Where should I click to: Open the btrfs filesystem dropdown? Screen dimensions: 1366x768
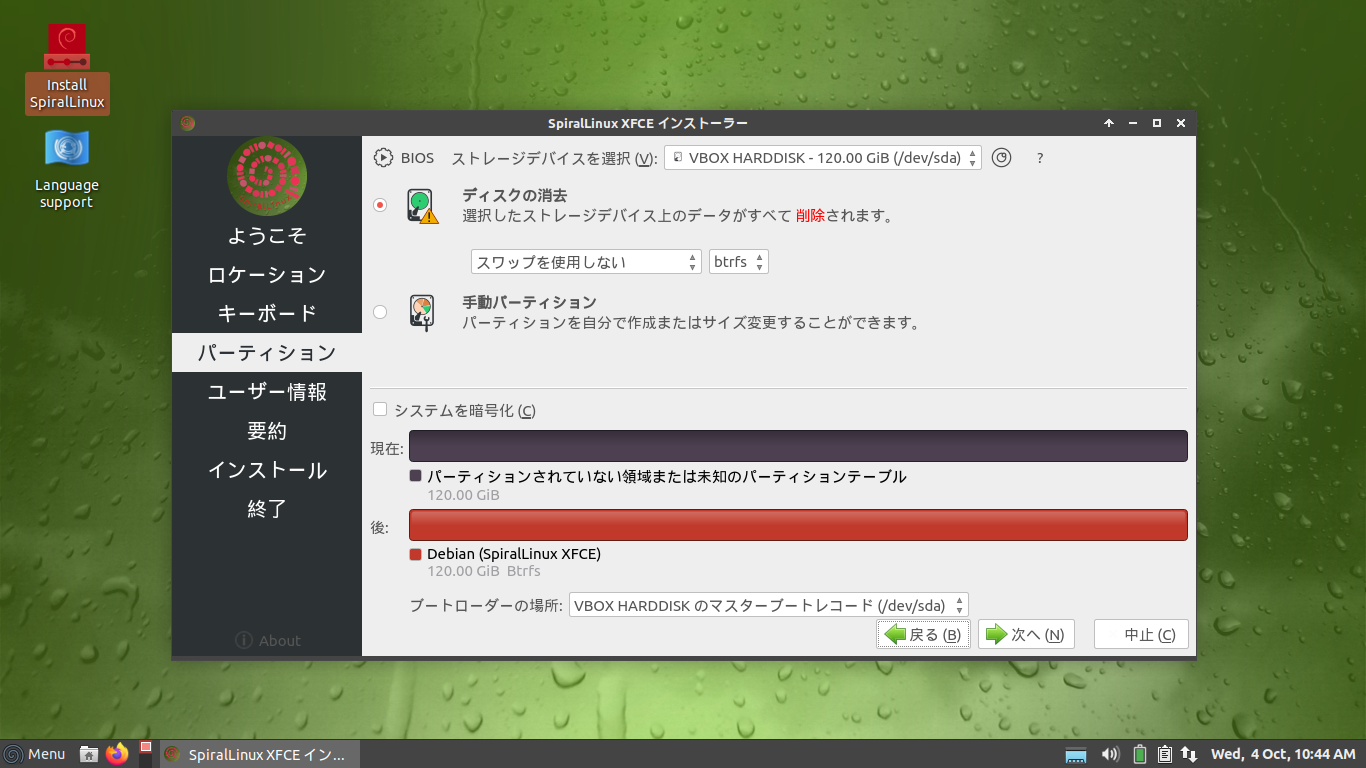pos(739,262)
